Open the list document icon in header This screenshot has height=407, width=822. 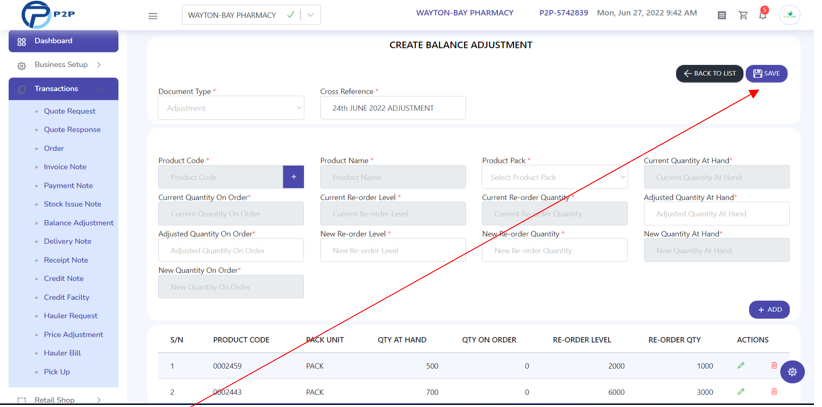pyautogui.click(x=722, y=15)
